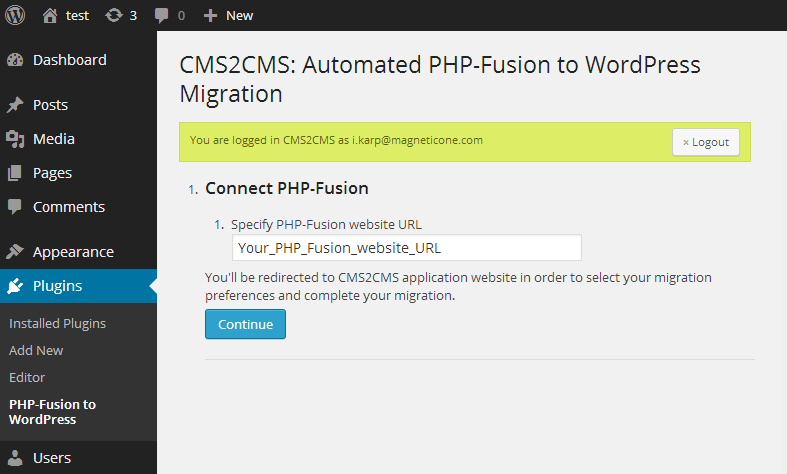
Task: Open the plugin Editor submenu link
Action: [x=27, y=378]
